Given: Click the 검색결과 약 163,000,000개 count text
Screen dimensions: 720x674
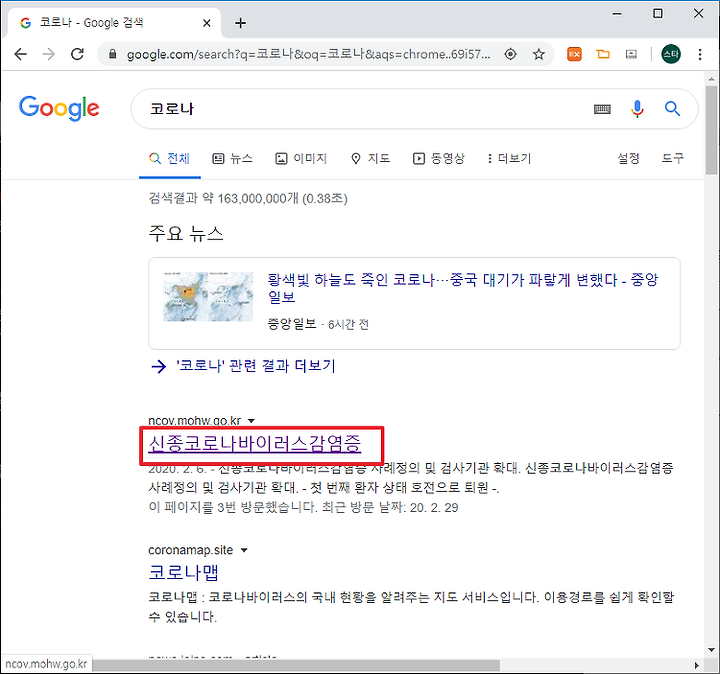Looking at the screenshot, I should click(248, 198).
